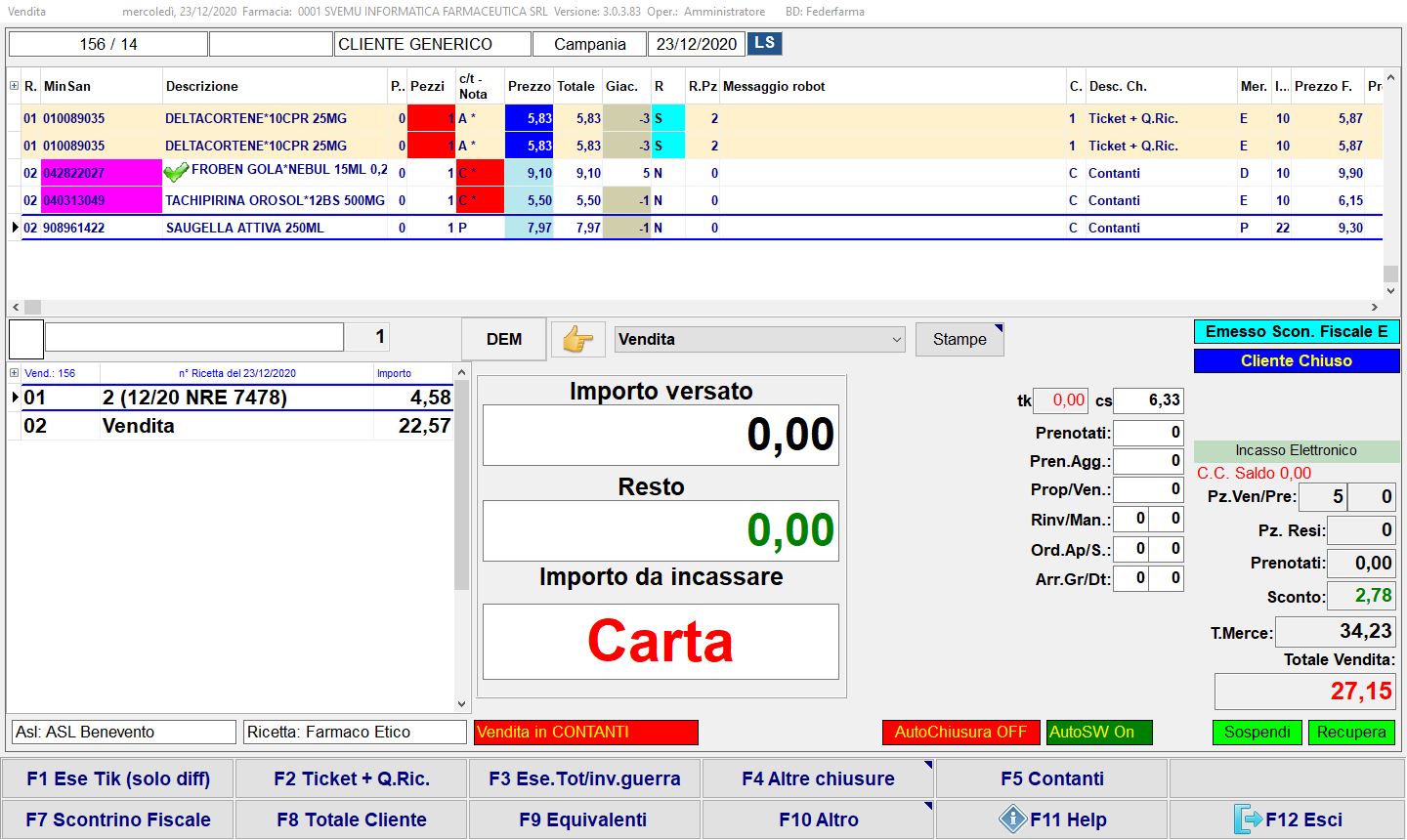Expand the receipts list plus icon
This screenshot has width=1407, height=840.
[x=14, y=373]
